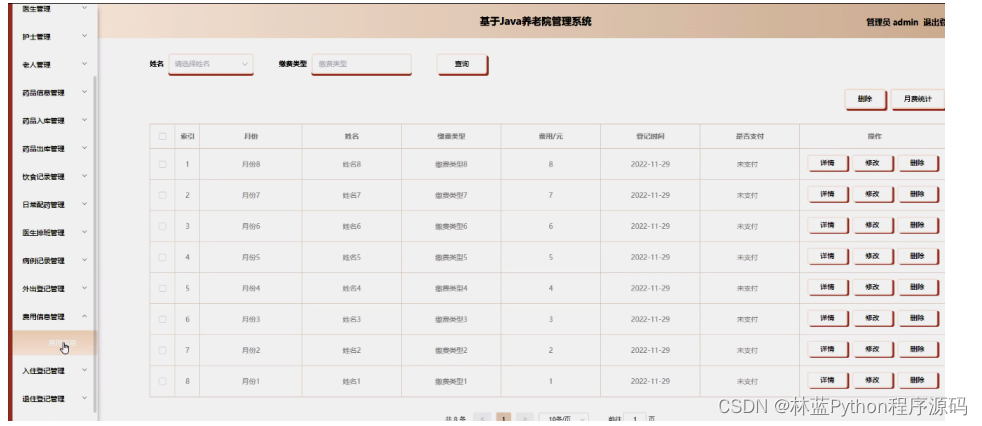Click the 2022-11-29 date in row 姓名1
982x426 pixels.
pos(650,381)
